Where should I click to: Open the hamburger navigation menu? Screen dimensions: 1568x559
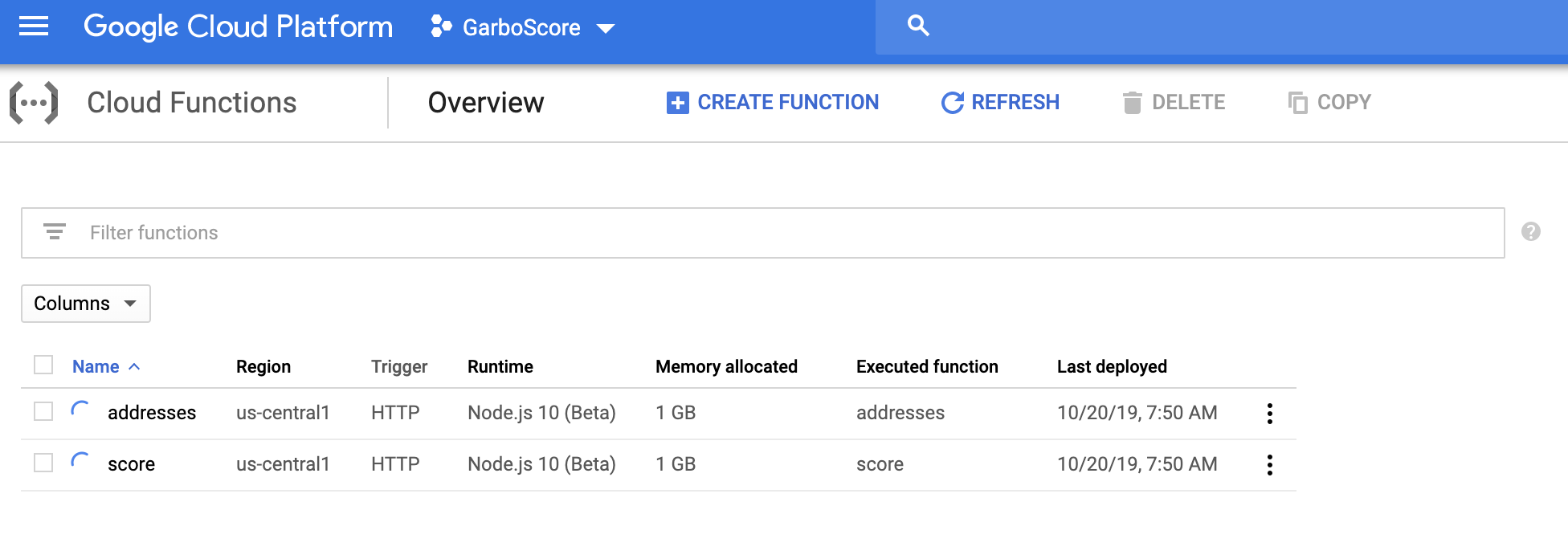(34, 27)
